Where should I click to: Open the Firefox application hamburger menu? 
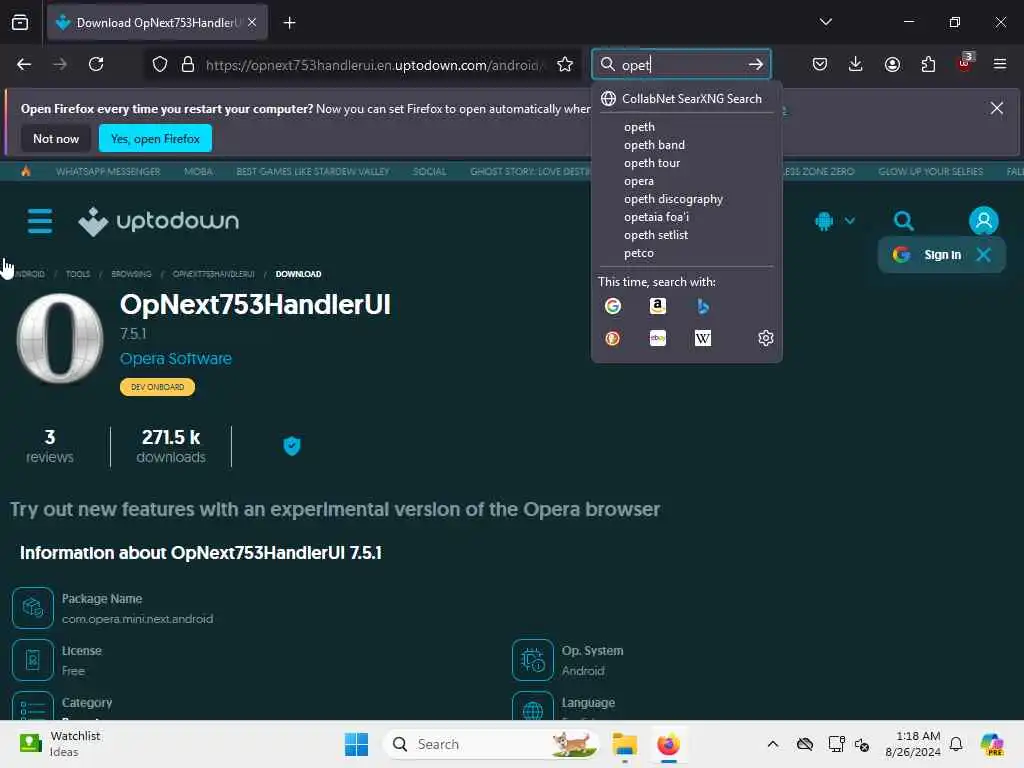click(x=1000, y=64)
